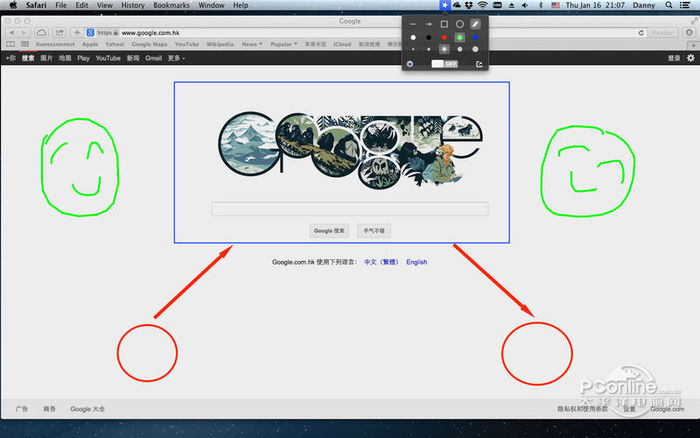Click share icon in drawing panel

coord(479,64)
